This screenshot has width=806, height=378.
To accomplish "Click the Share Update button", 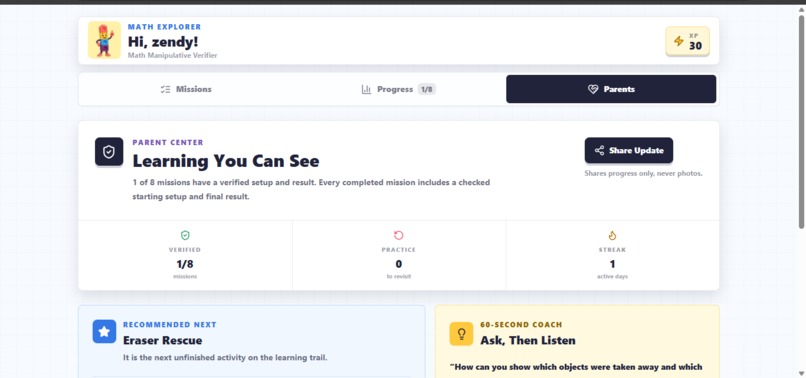I will tap(629, 150).
